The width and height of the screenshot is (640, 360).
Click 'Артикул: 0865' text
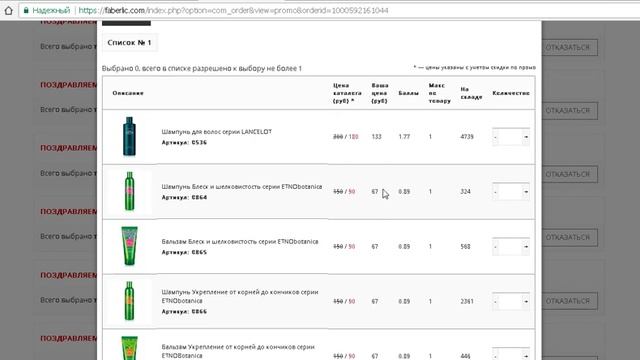(184, 252)
